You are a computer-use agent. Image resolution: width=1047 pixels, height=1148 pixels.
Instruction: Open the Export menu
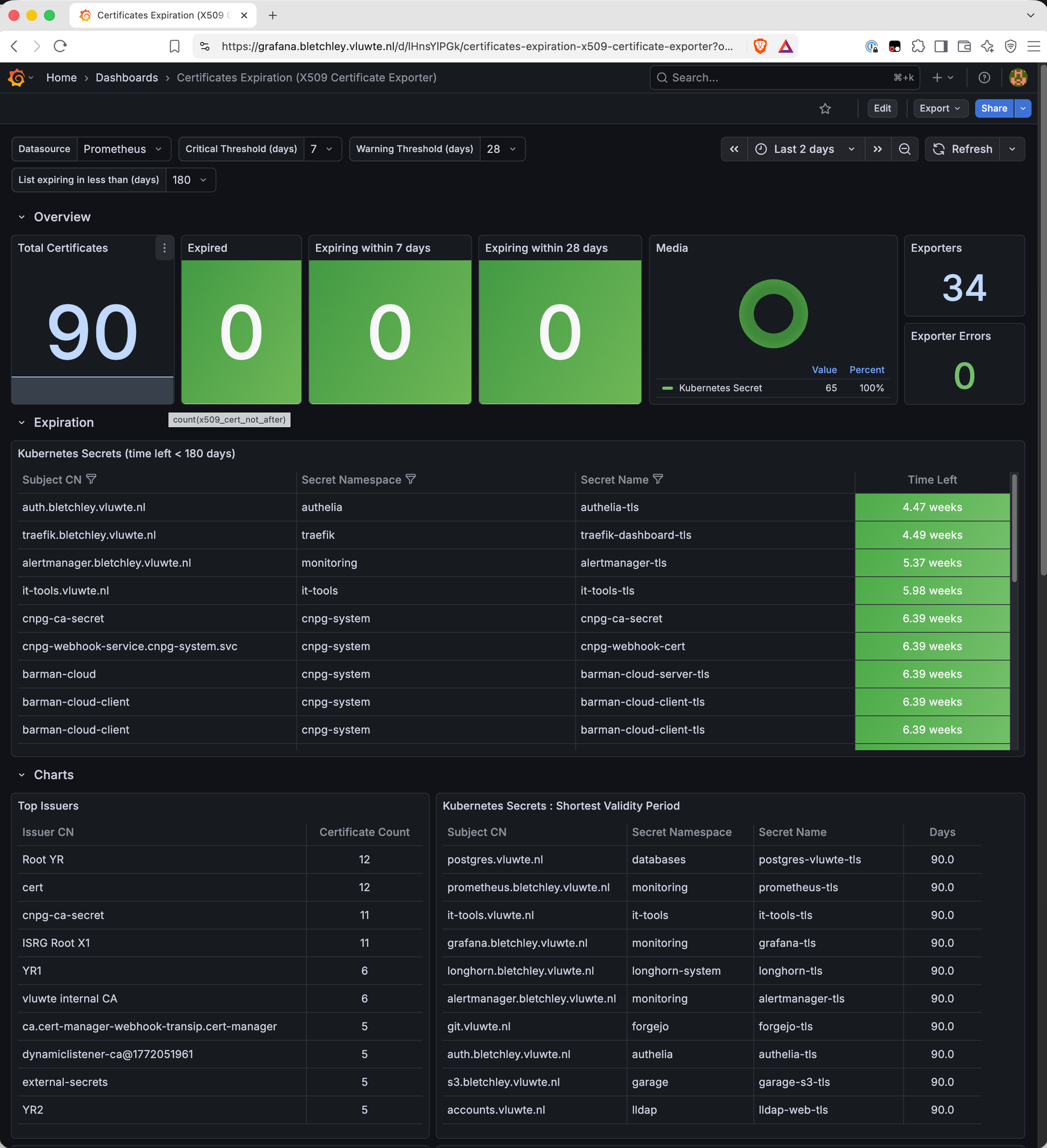[940, 108]
